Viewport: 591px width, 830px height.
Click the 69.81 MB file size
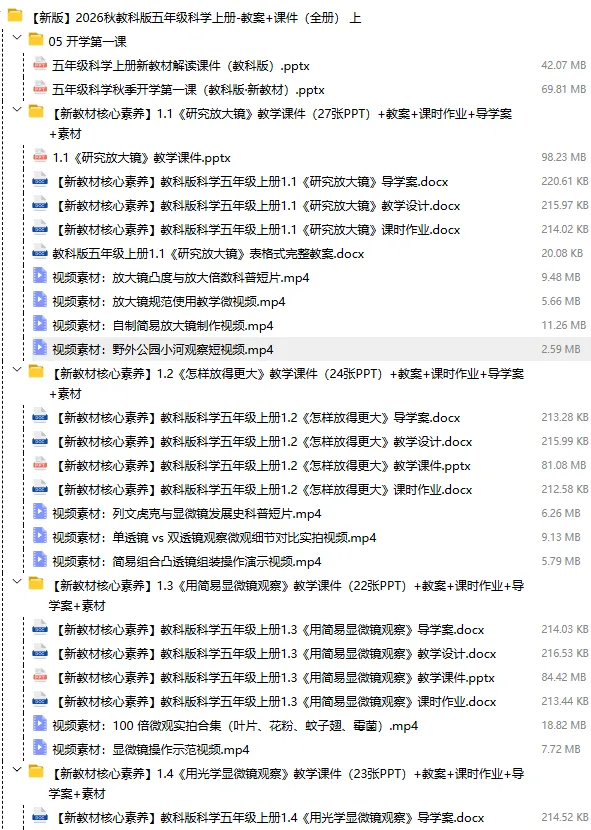563,89
